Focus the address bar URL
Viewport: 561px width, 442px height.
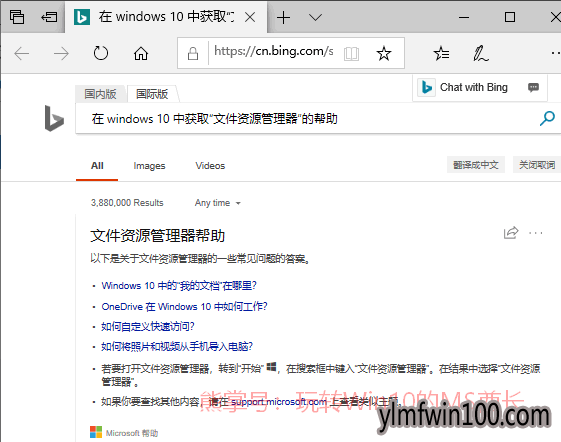click(x=274, y=52)
